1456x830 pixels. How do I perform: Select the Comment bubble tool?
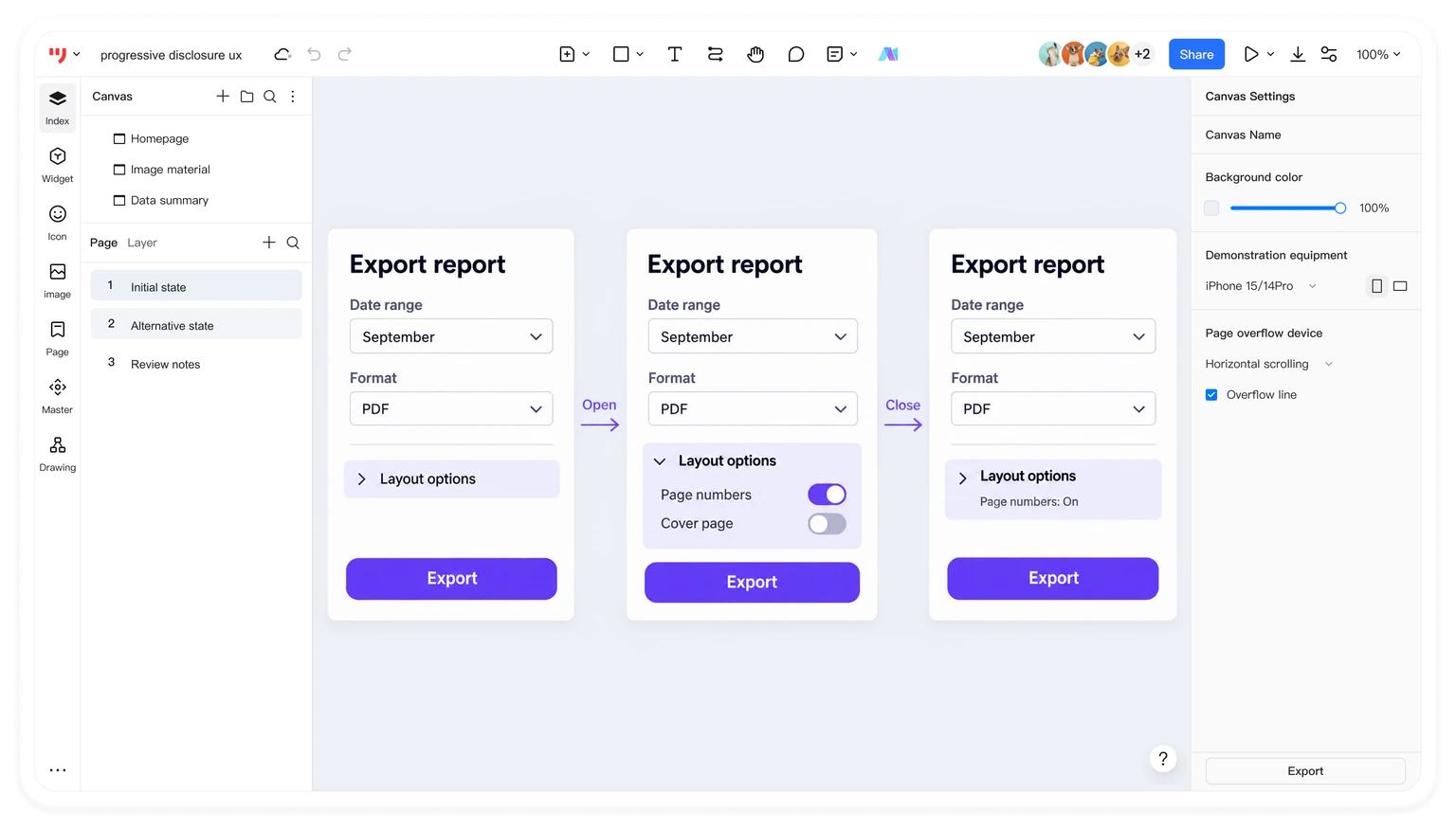pyautogui.click(x=796, y=54)
